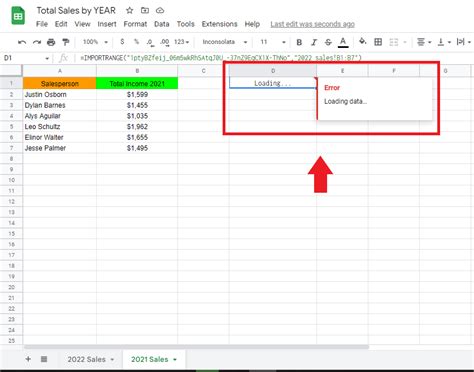Select the 2021 Sales tab
Screen dimensions: 474x372
pyautogui.click(x=150, y=359)
